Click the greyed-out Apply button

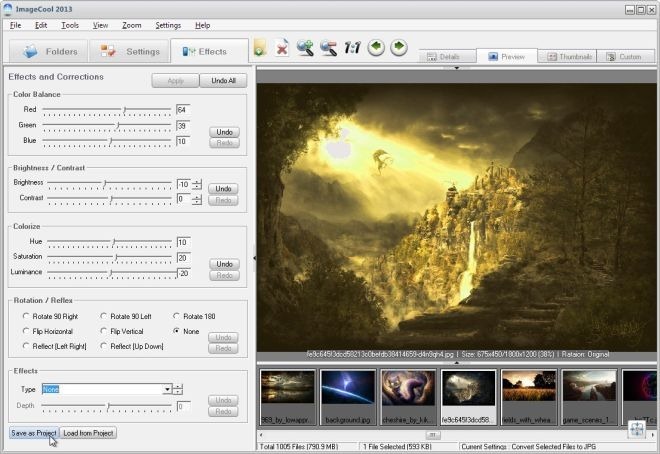(x=175, y=80)
